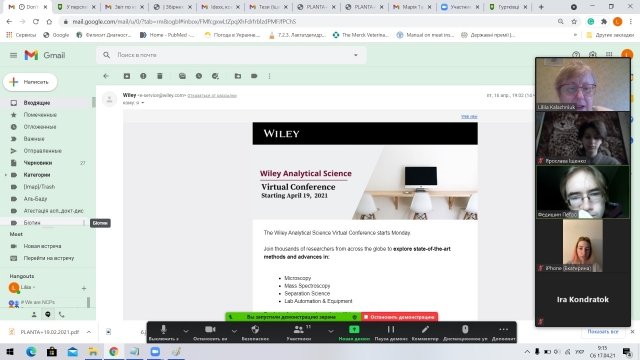Move email to a folder
This screenshot has height=360, width=640.
[238, 76]
